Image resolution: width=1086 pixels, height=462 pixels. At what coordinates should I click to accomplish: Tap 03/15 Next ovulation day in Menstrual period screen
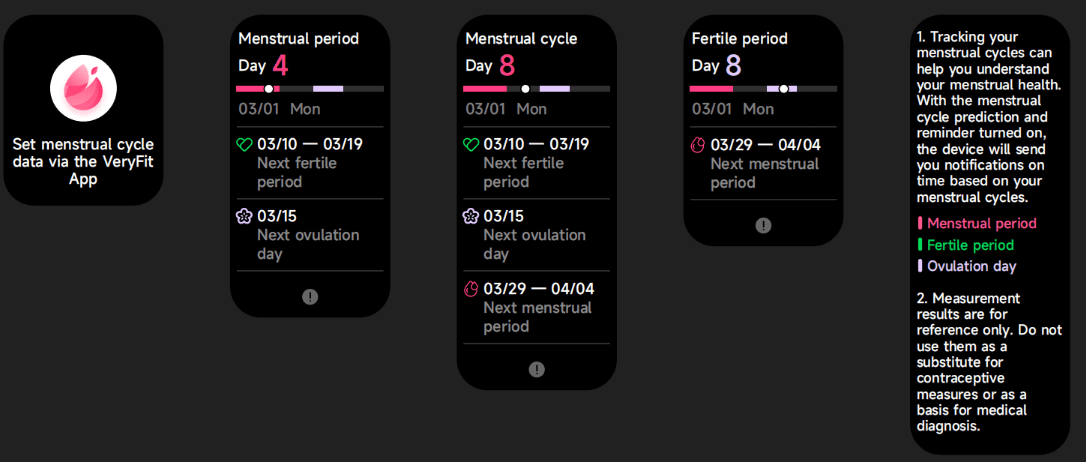pyautogui.click(x=310, y=235)
